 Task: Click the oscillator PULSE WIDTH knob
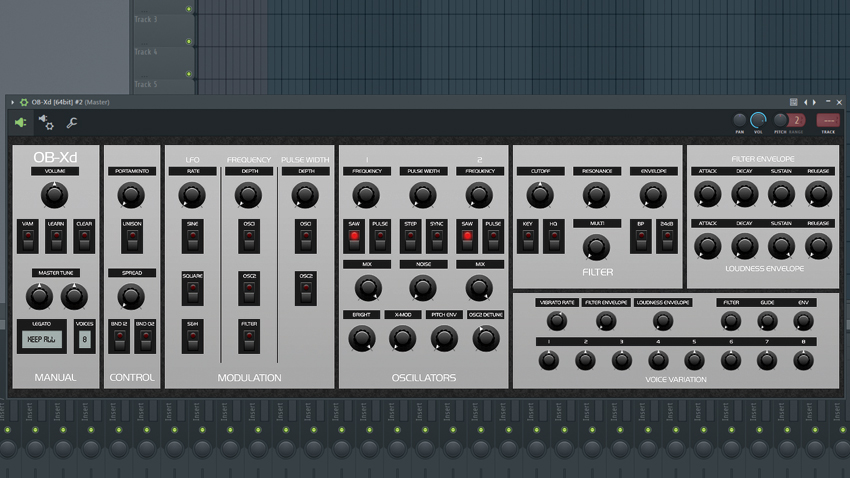(423, 195)
